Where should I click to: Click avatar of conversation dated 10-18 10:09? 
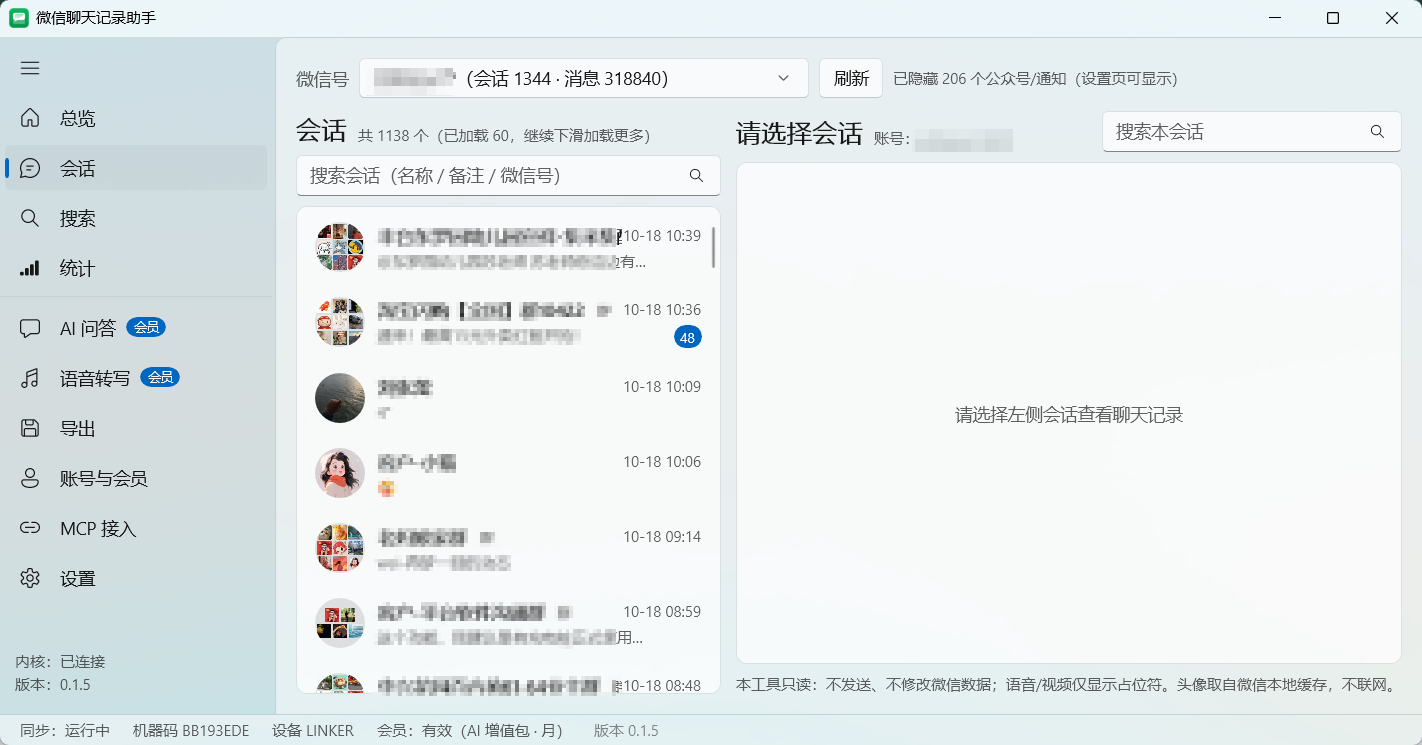[340, 398]
